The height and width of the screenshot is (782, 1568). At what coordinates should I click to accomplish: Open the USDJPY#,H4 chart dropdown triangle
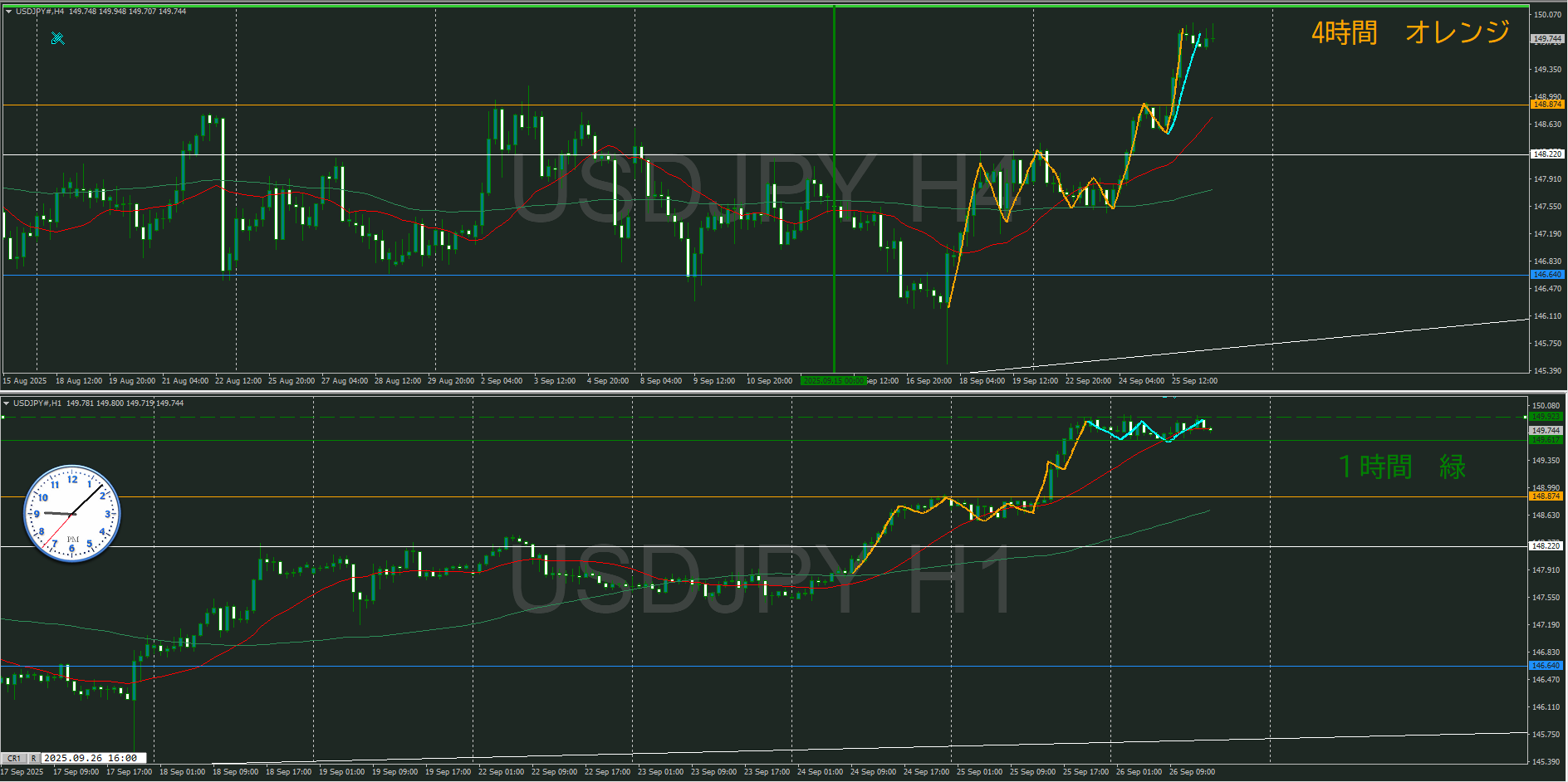[8, 12]
